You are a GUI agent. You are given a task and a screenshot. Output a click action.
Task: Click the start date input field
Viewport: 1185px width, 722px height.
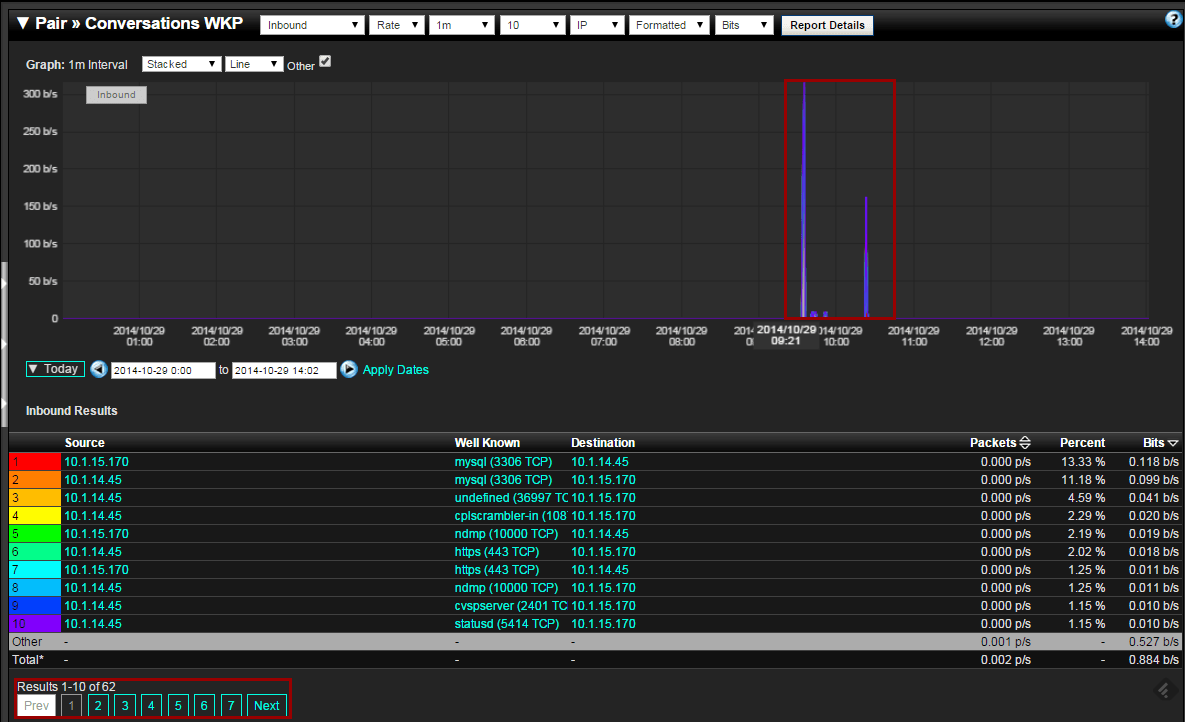[x=163, y=370]
